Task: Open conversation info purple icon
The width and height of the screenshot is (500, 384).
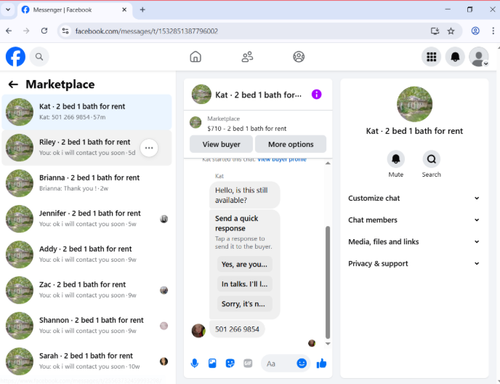Action: (x=316, y=95)
